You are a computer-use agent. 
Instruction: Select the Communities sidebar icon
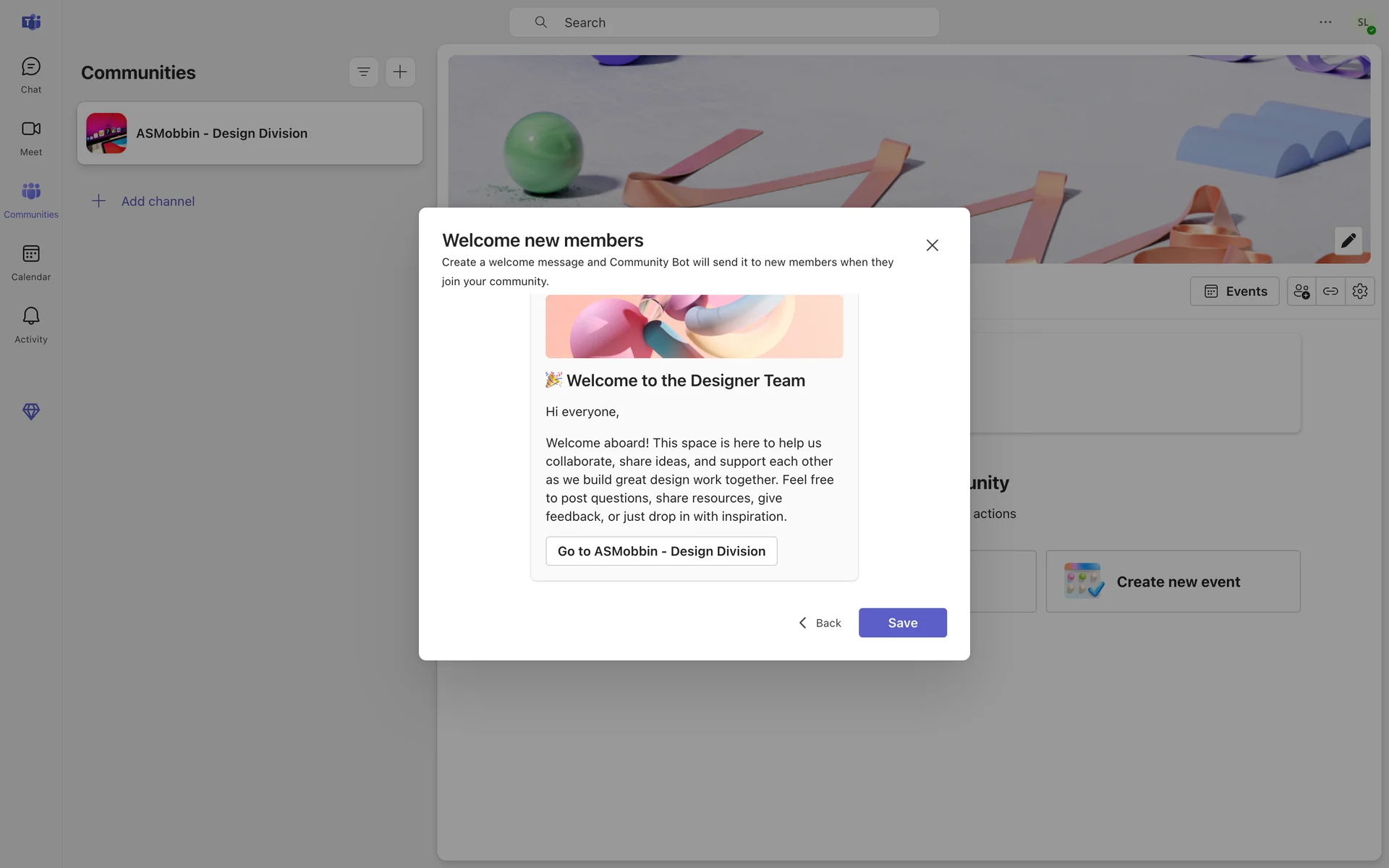coord(30,200)
